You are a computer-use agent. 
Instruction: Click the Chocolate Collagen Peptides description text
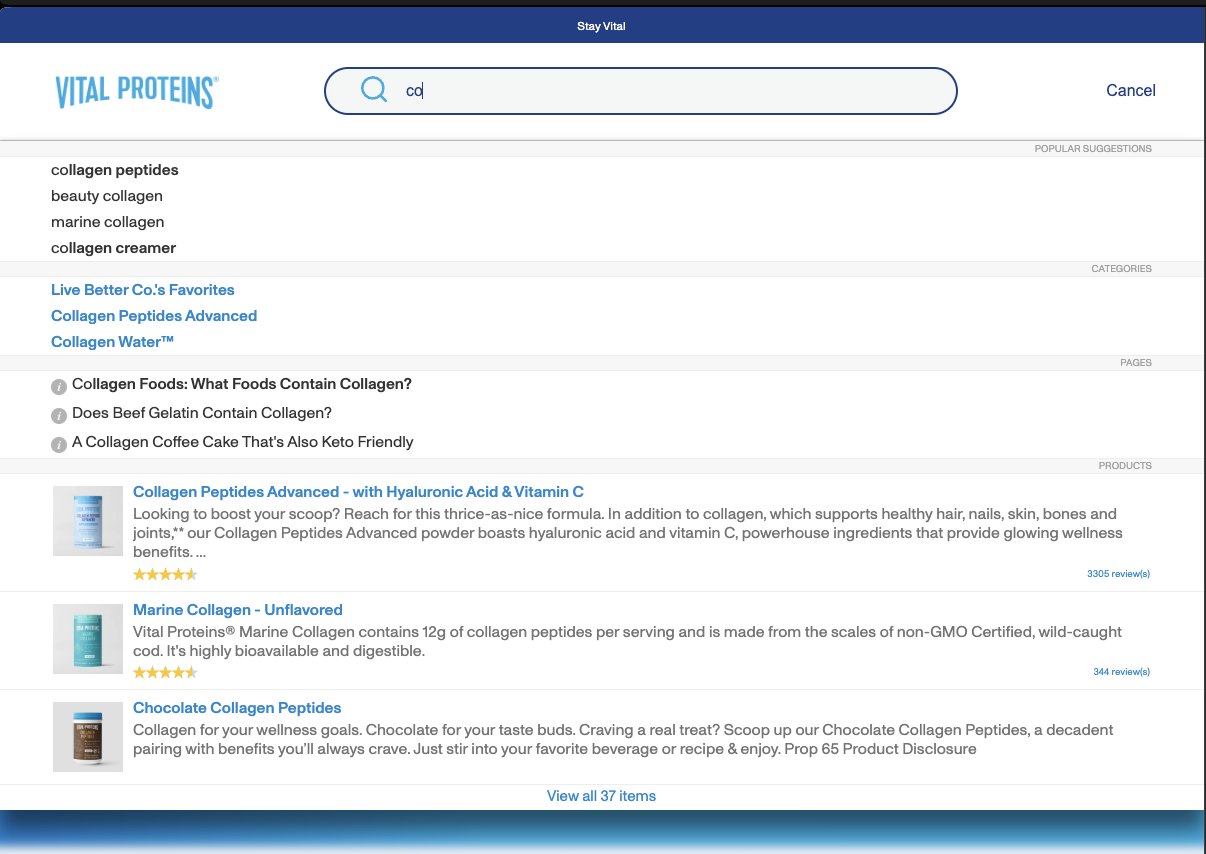623,739
